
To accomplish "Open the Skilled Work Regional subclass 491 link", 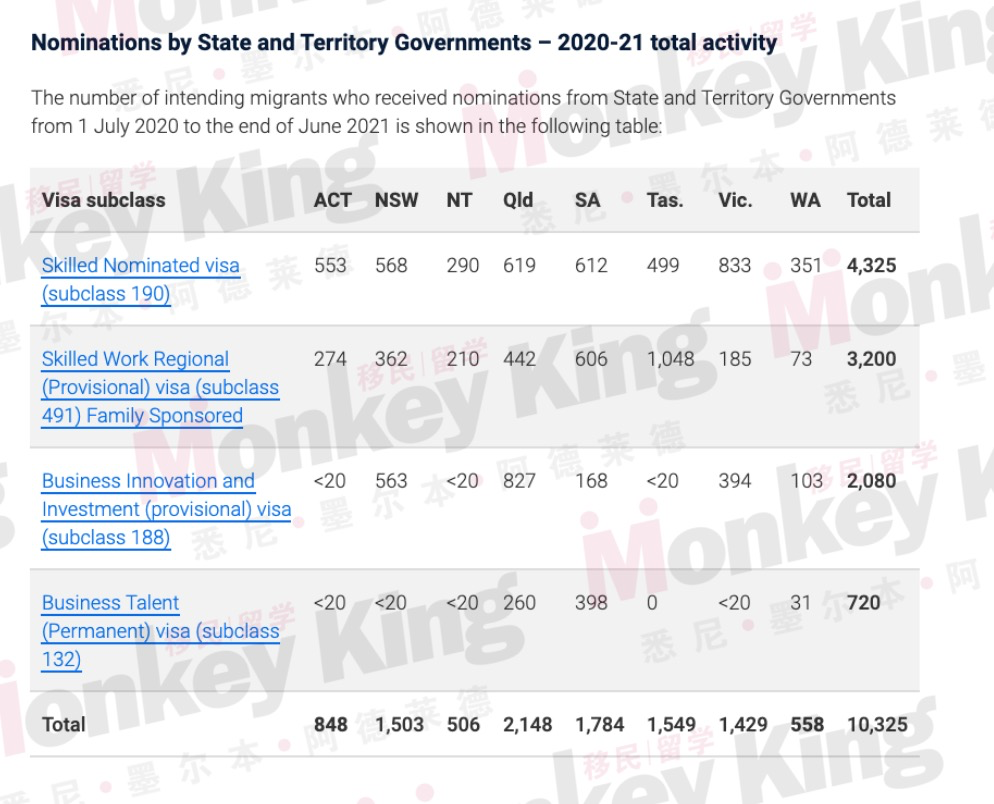I will click(x=160, y=387).
